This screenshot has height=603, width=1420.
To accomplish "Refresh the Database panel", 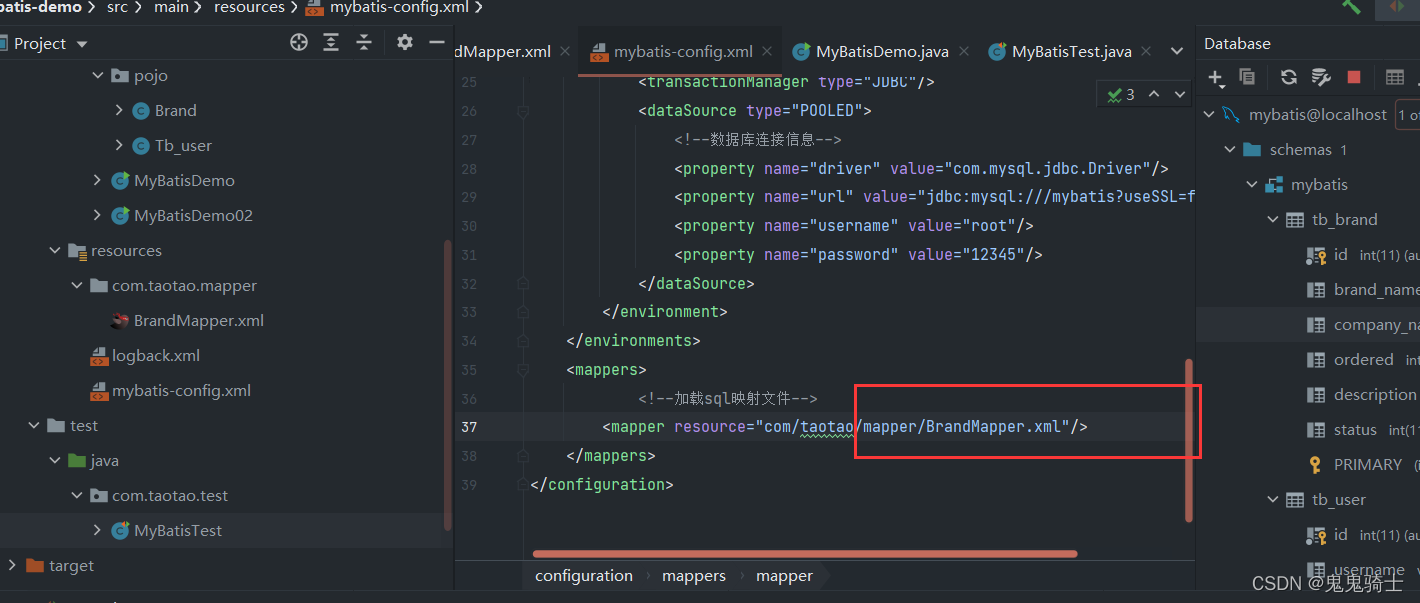I will tap(1289, 77).
